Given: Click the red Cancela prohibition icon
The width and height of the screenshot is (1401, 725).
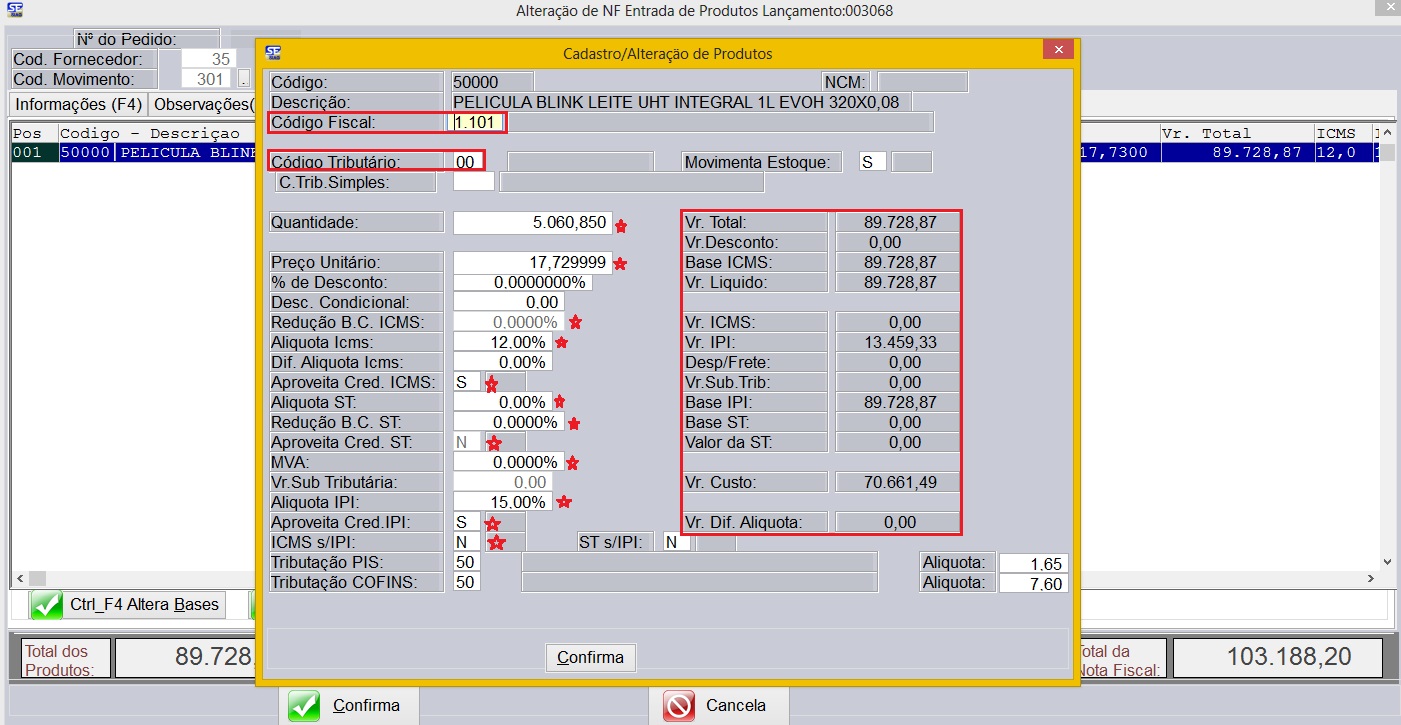Looking at the screenshot, I should 679,706.
